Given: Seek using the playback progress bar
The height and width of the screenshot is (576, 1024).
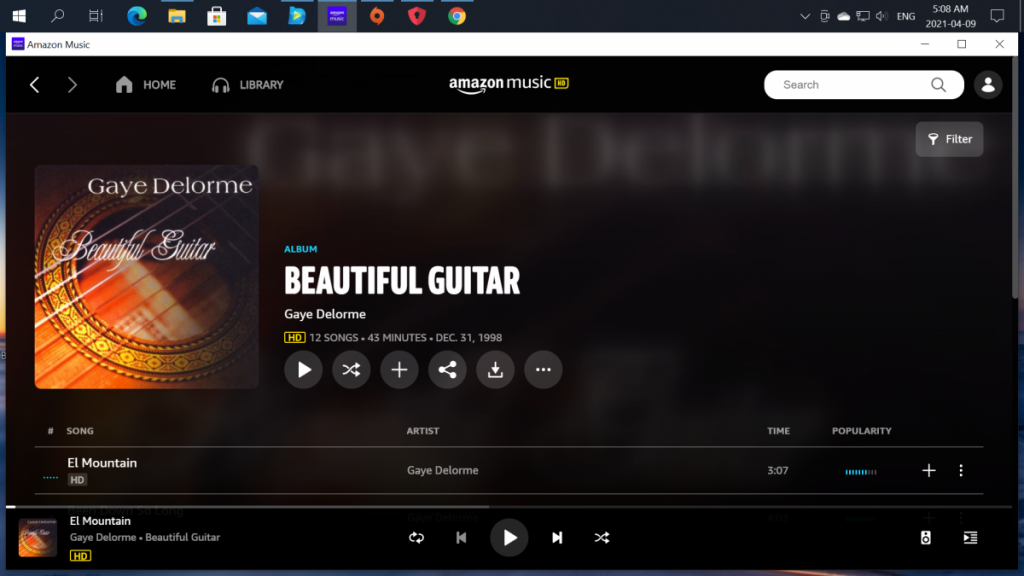Looking at the screenshot, I should (509, 506).
